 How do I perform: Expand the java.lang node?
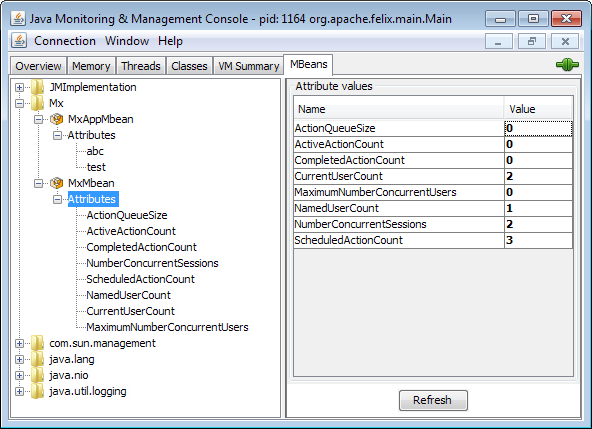(19, 360)
